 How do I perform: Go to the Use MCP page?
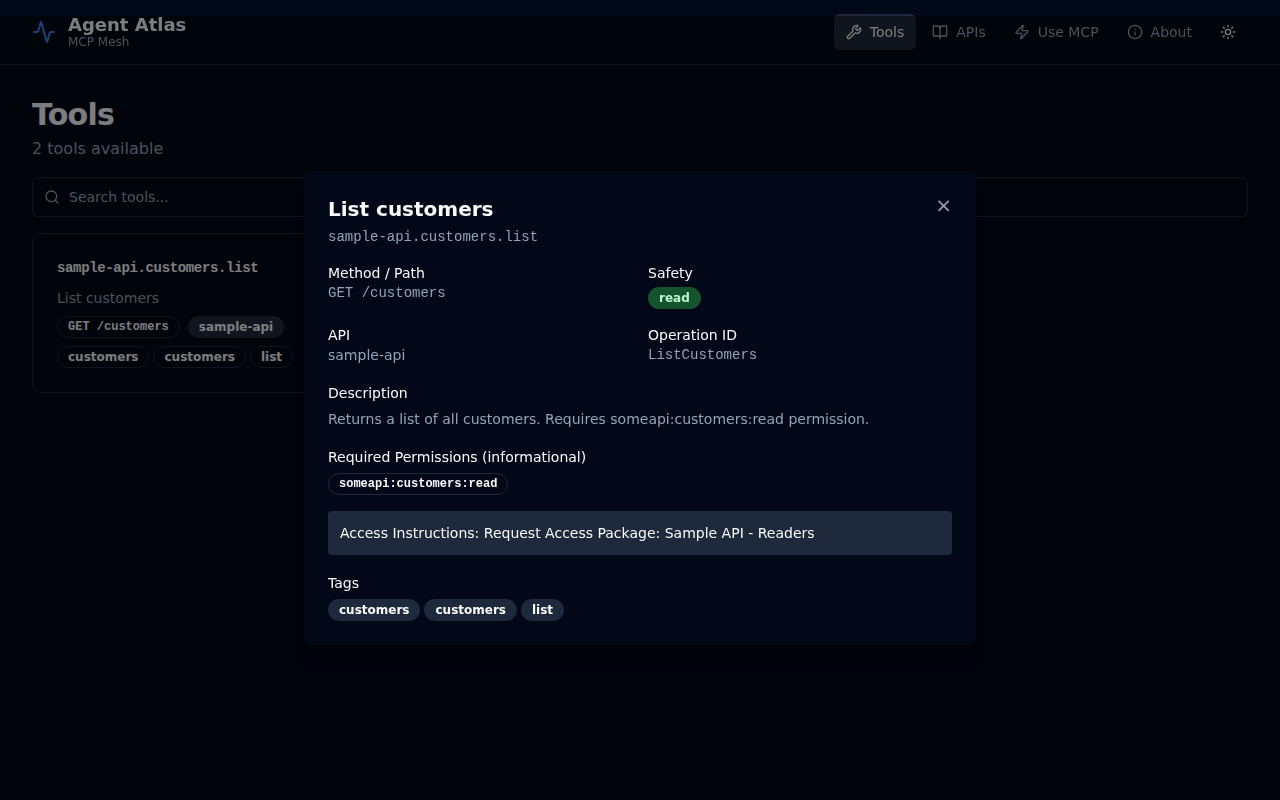click(1056, 32)
